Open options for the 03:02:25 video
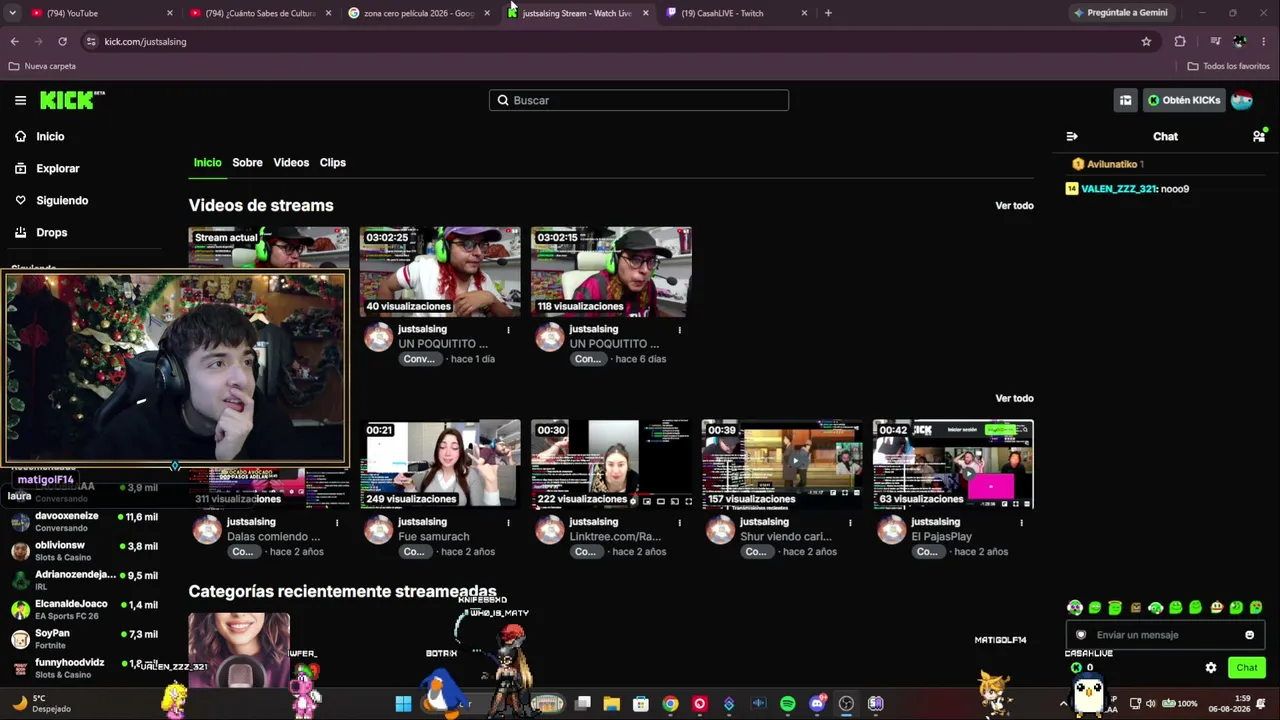This screenshot has width=1280, height=720. click(508, 329)
